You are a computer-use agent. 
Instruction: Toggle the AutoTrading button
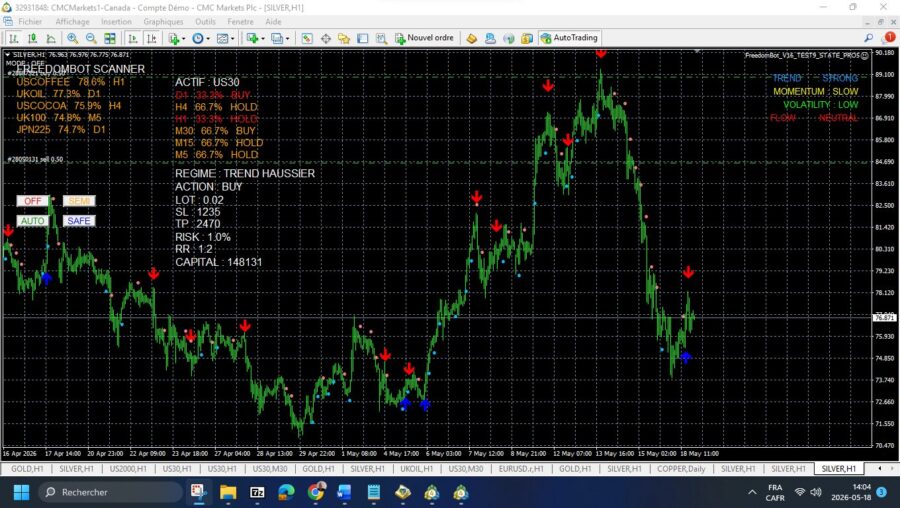coord(569,38)
